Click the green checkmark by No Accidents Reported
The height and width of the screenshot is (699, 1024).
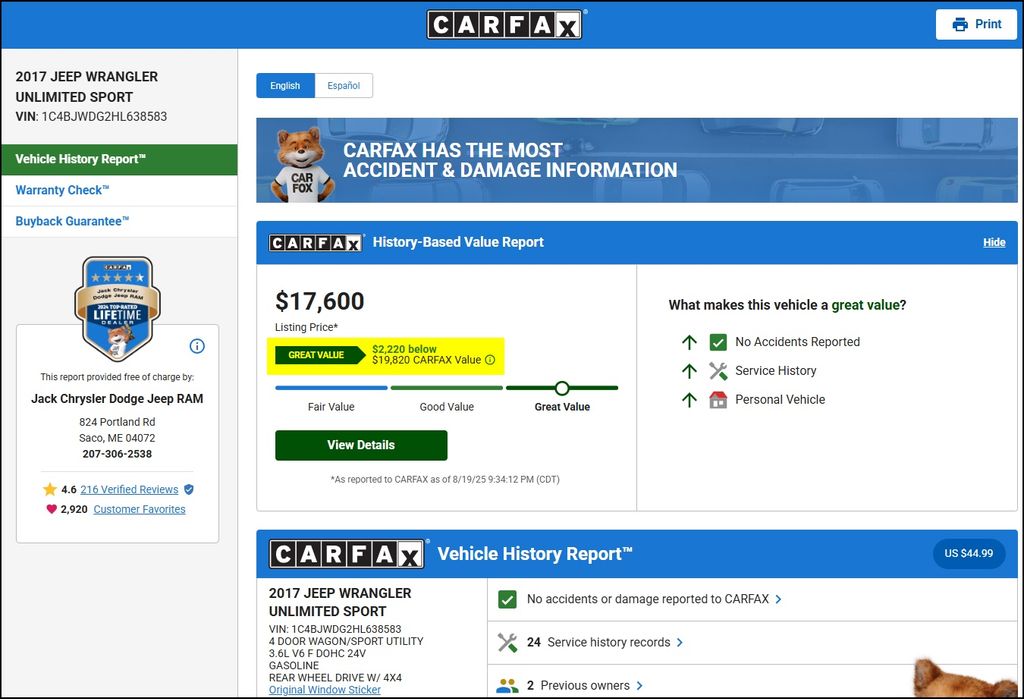pos(718,342)
